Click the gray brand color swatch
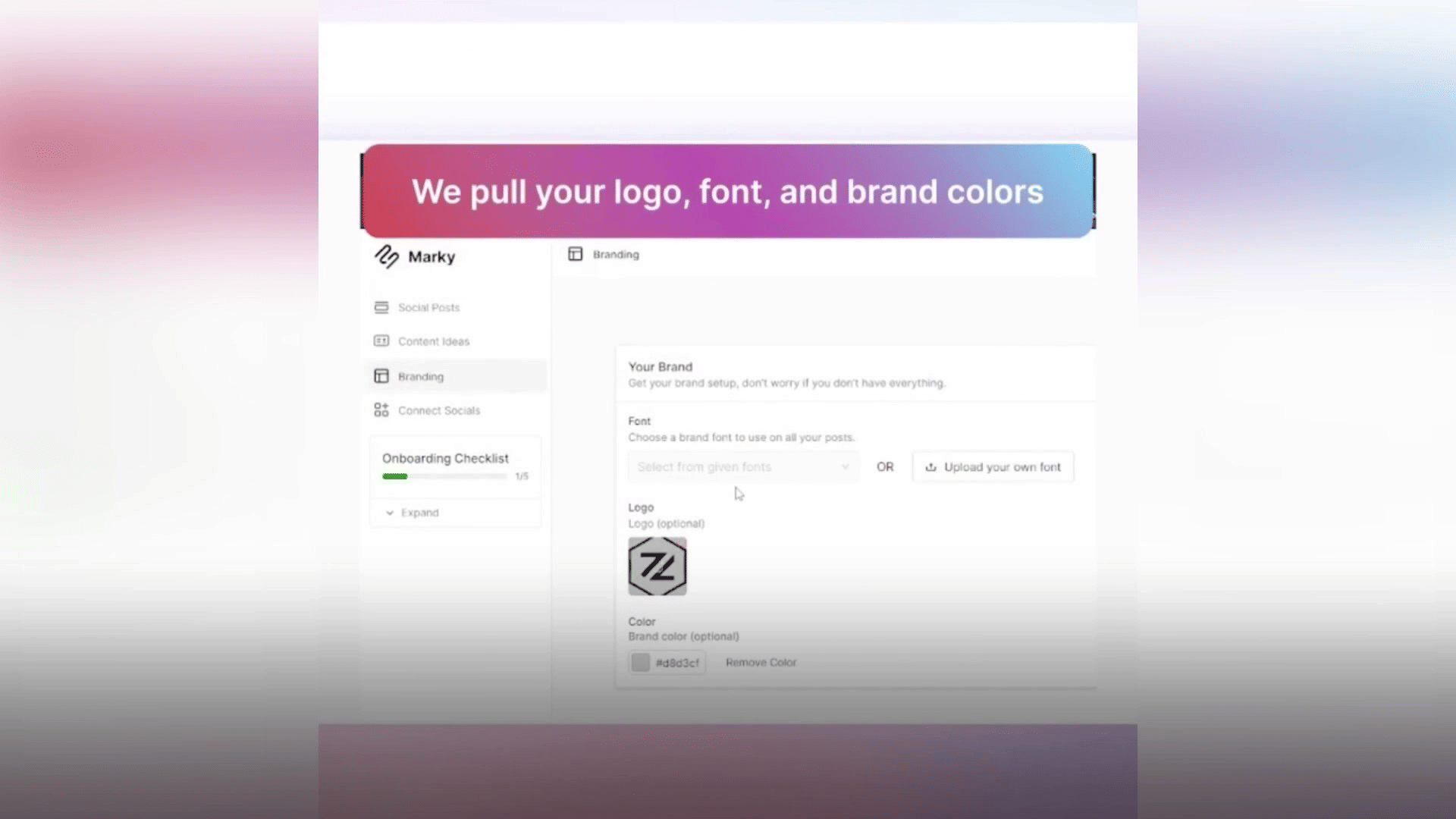1456x819 pixels. (641, 662)
